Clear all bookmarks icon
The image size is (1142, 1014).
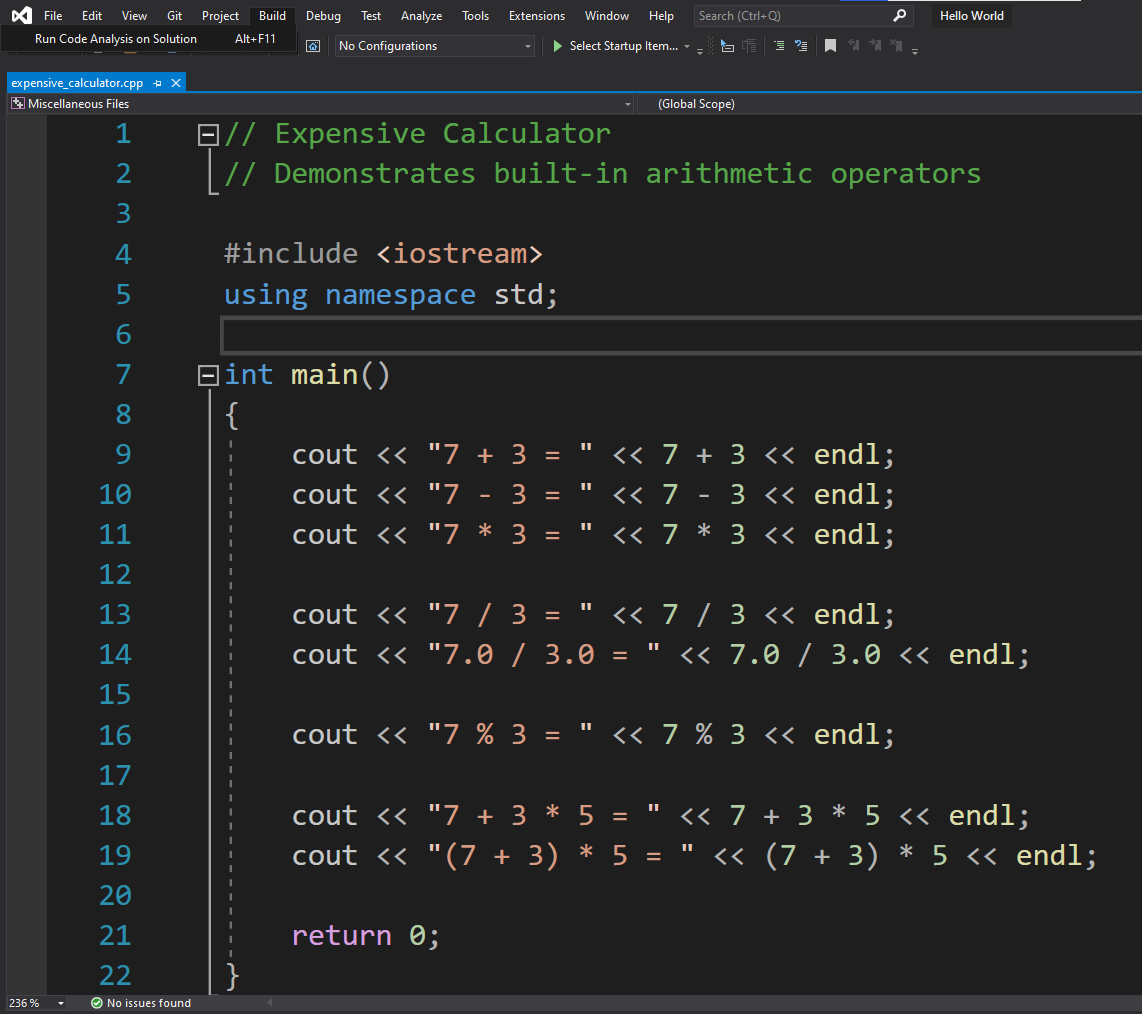point(897,46)
